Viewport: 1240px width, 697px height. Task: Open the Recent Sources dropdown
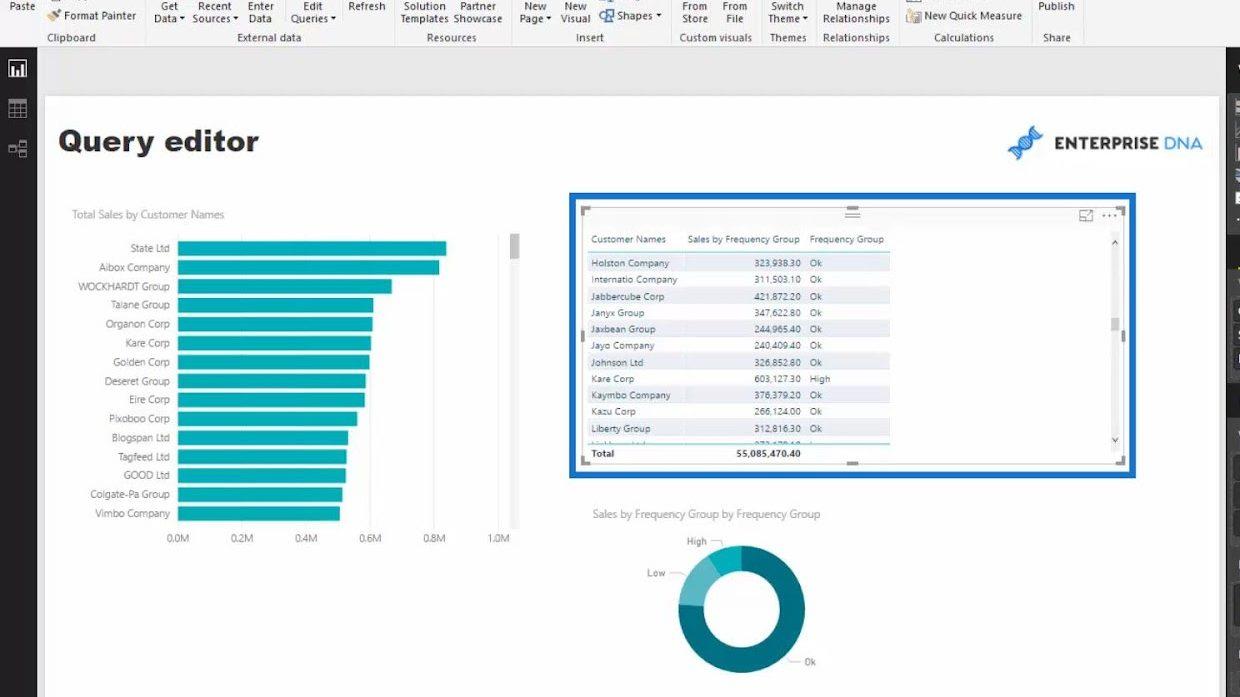[215, 12]
